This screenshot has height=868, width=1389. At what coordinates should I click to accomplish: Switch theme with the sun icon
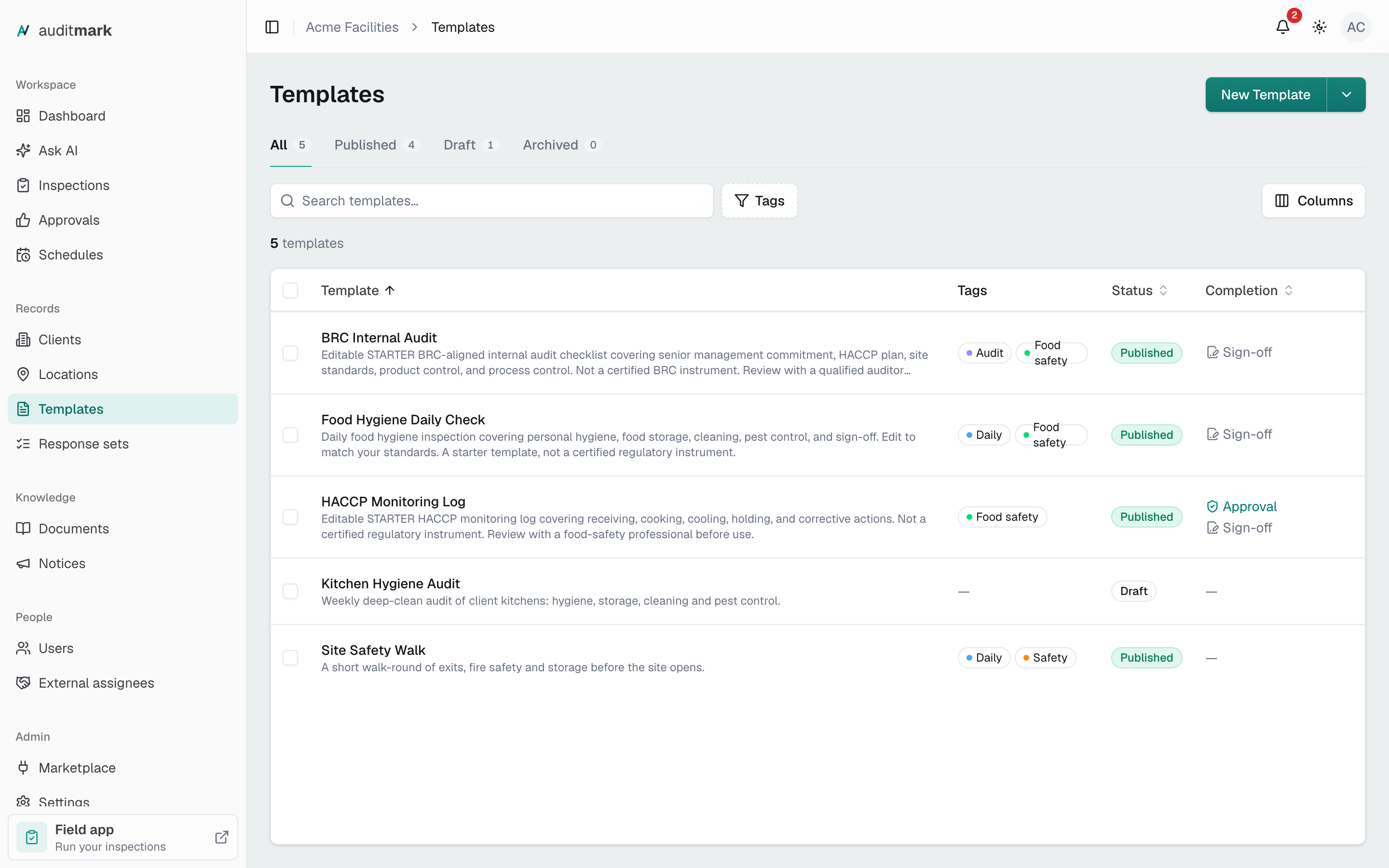click(1320, 27)
